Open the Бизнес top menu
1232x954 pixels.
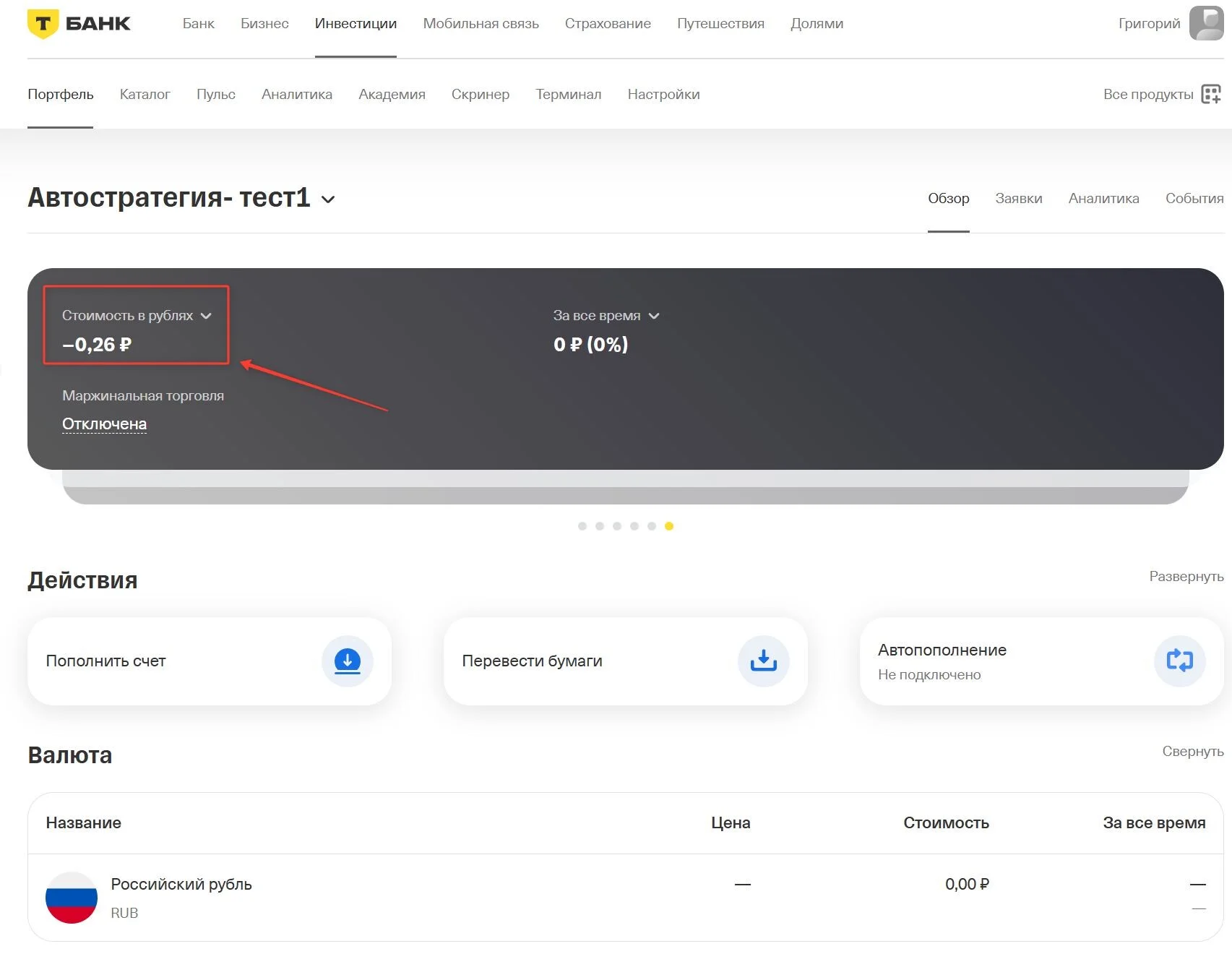click(264, 23)
